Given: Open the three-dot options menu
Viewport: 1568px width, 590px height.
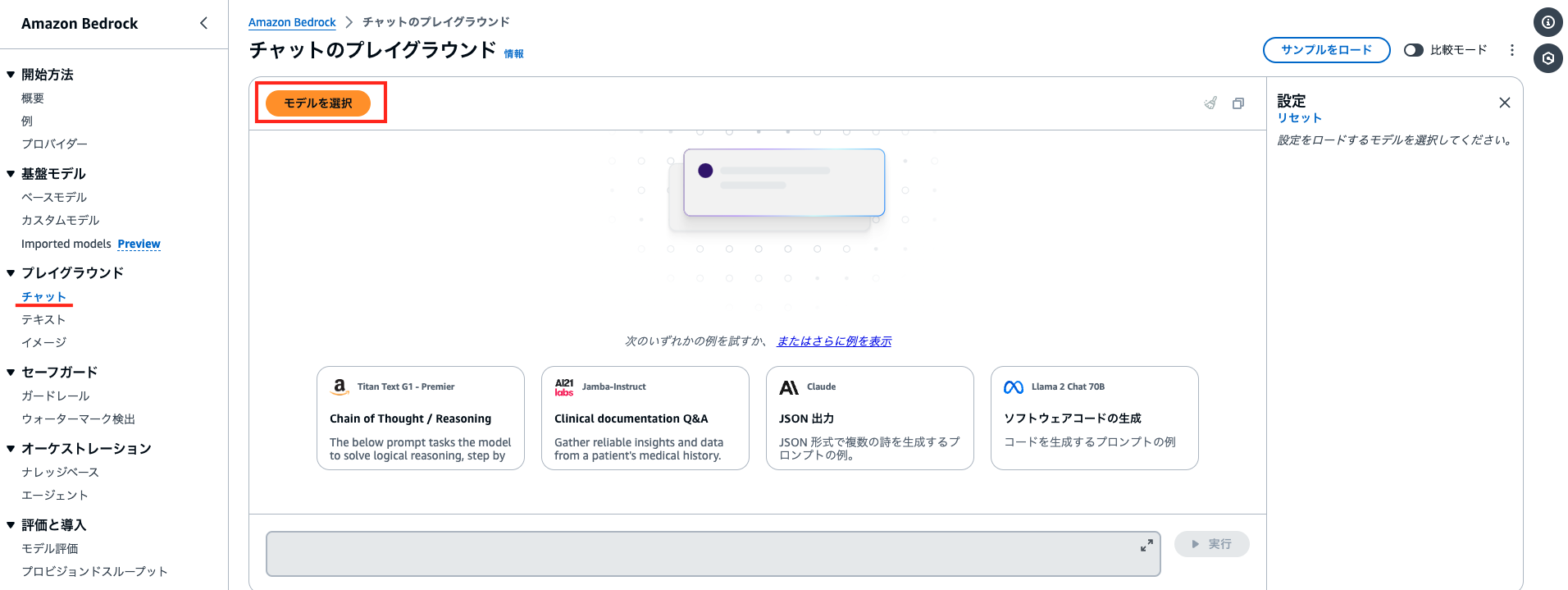Looking at the screenshot, I should pos(1512,50).
